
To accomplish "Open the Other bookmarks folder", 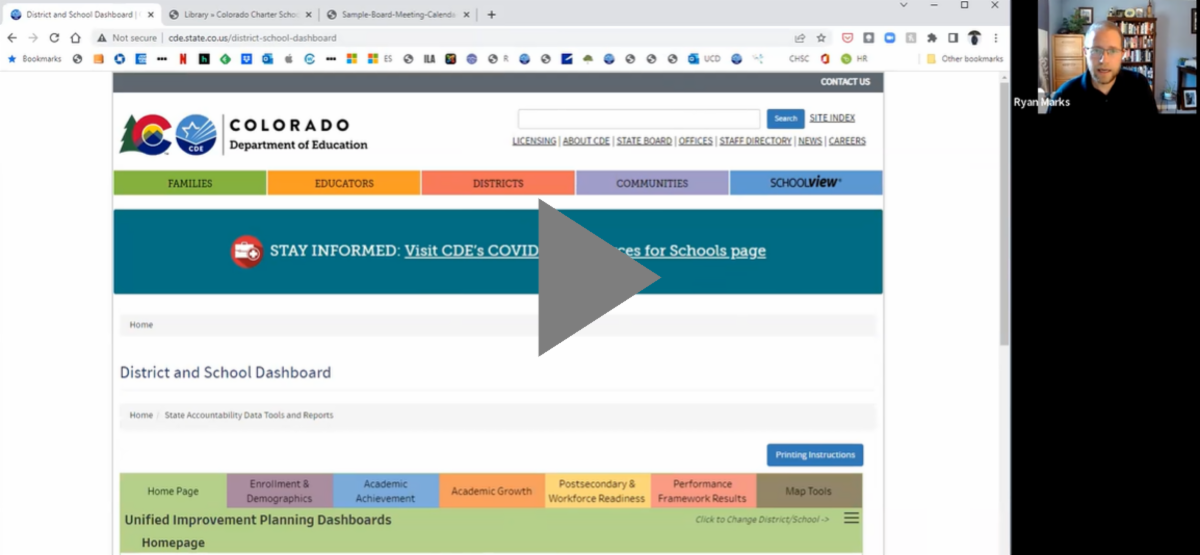I will tap(964, 59).
